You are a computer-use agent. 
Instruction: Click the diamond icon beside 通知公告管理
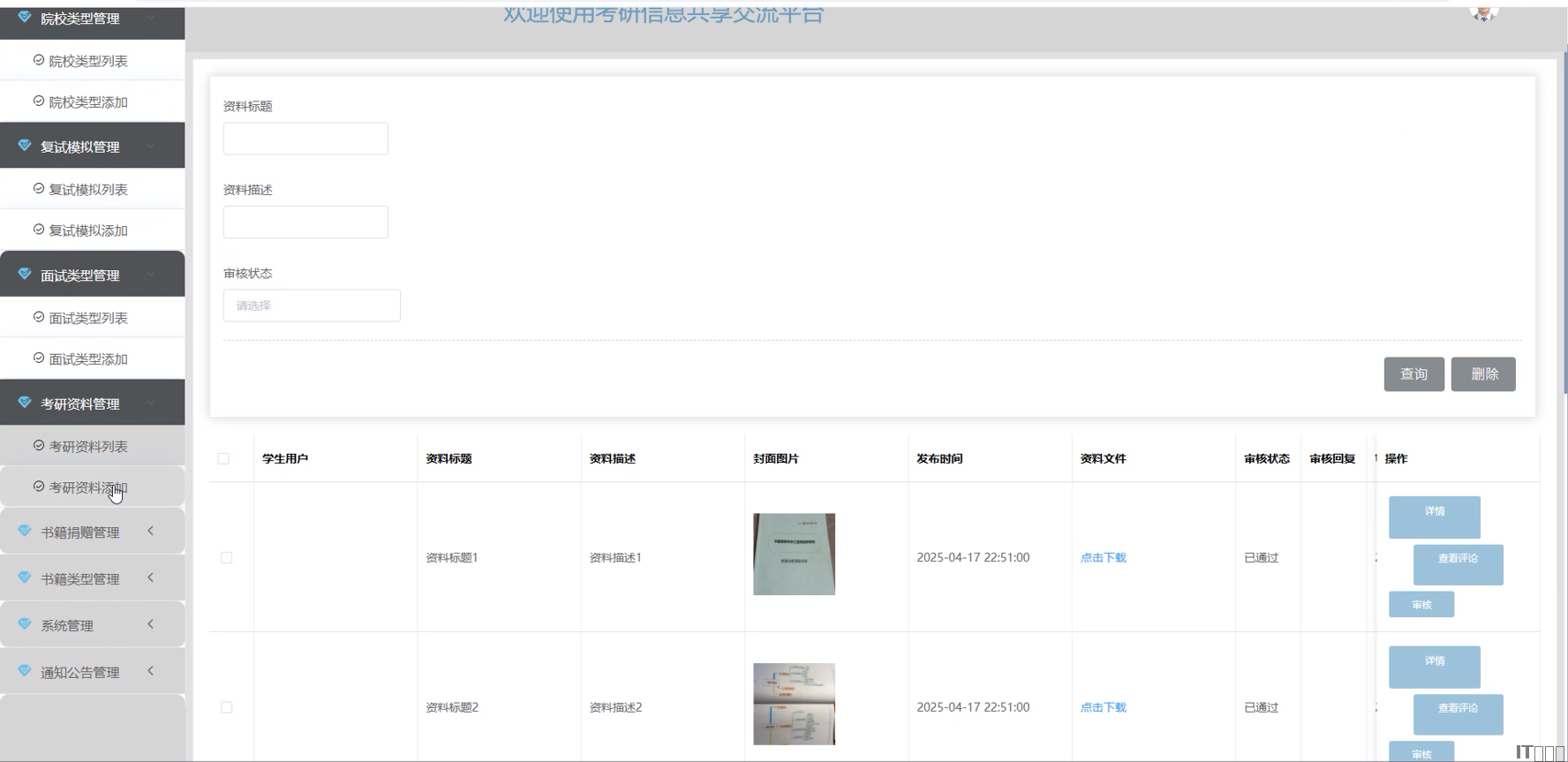(x=25, y=671)
